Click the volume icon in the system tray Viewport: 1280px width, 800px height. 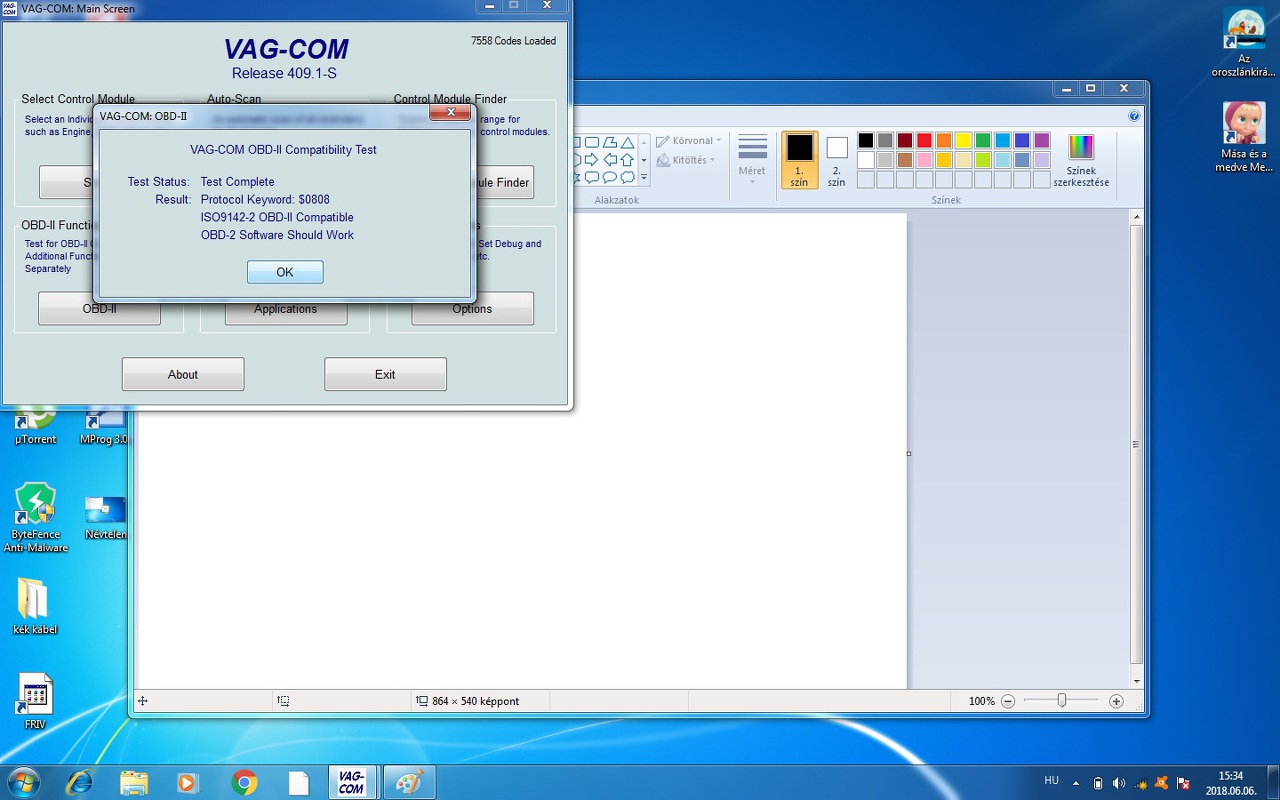pos(1118,783)
